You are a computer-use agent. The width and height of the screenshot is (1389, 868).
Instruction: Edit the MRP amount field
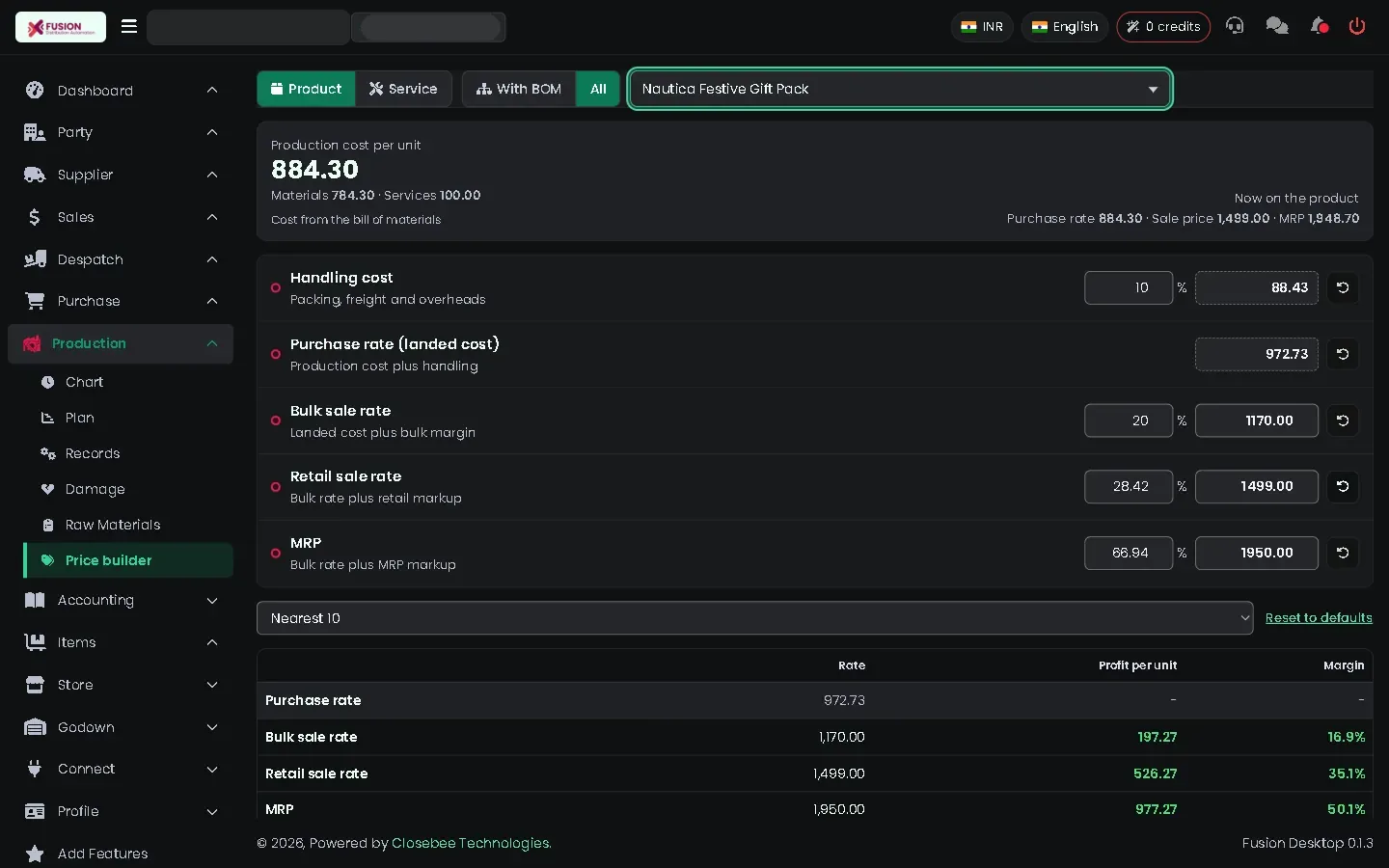pos(1257,553)
